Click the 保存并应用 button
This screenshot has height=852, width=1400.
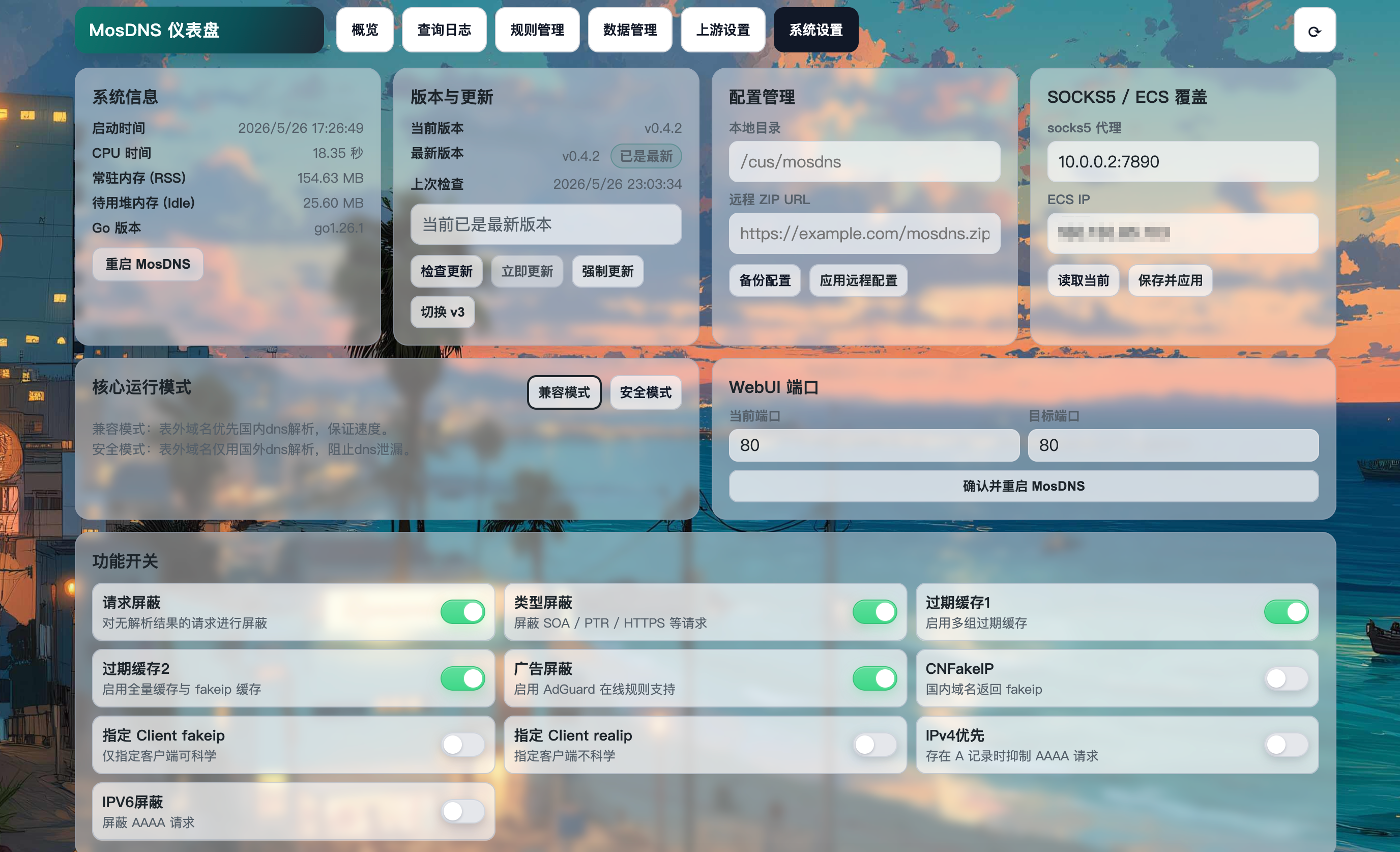pos(1171,280)
